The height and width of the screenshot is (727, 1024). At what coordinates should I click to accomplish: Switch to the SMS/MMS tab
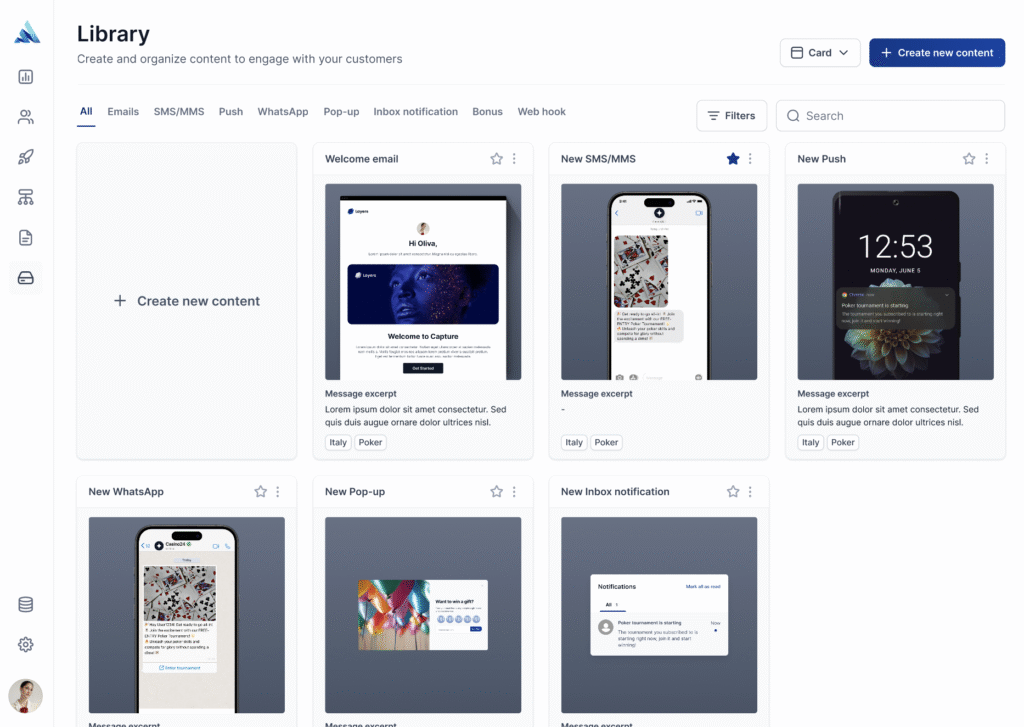(x=179, y=112)
